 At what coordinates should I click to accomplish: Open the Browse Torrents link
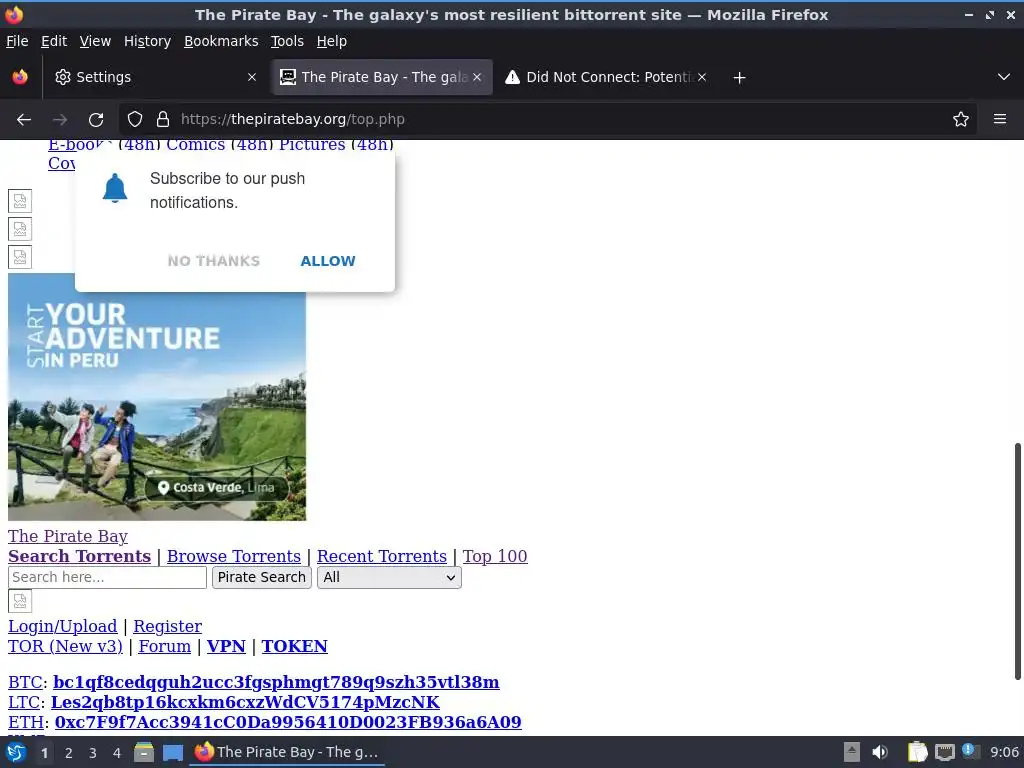tap(234, 556)
